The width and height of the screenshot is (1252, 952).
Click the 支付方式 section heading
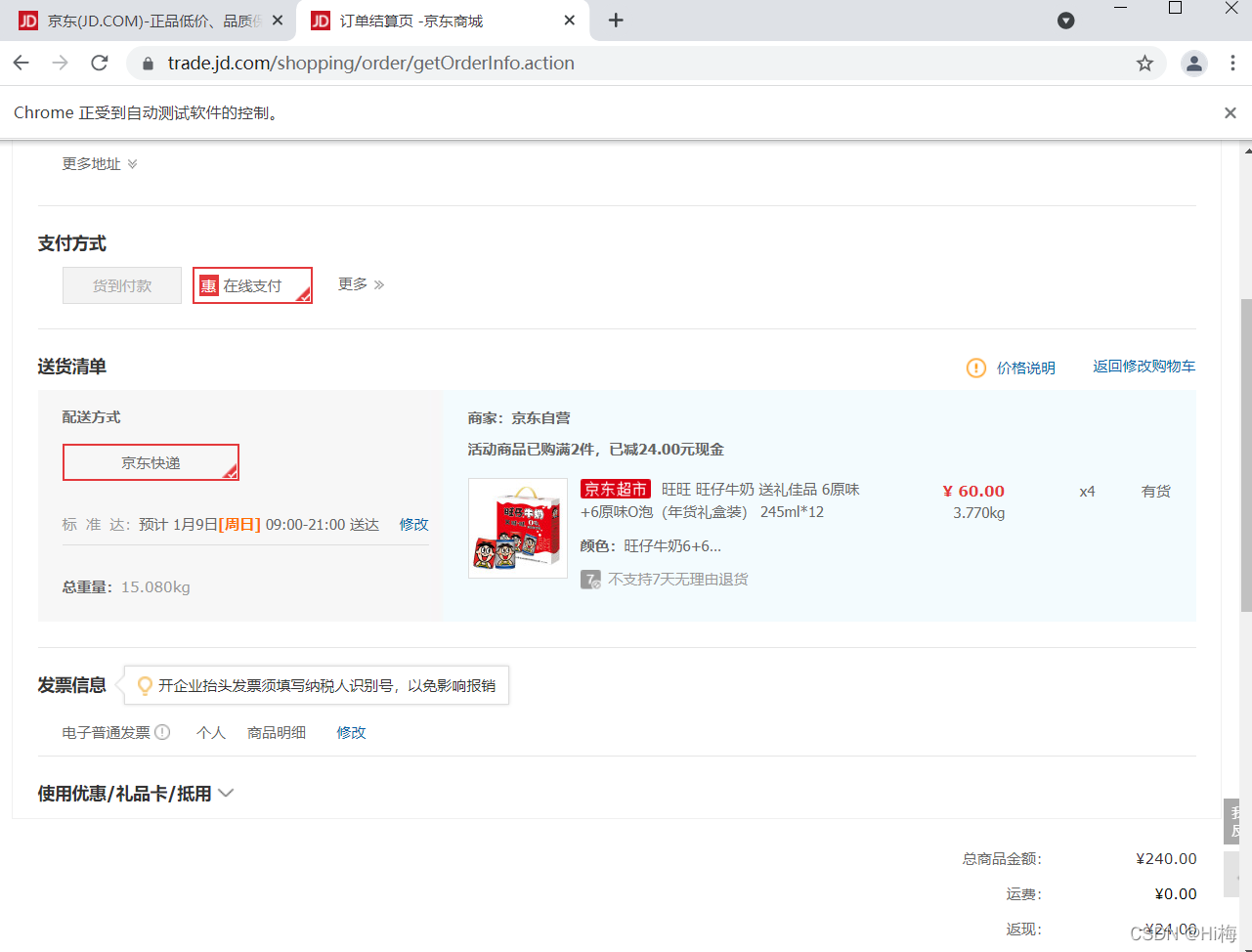[x=72, y=243]
